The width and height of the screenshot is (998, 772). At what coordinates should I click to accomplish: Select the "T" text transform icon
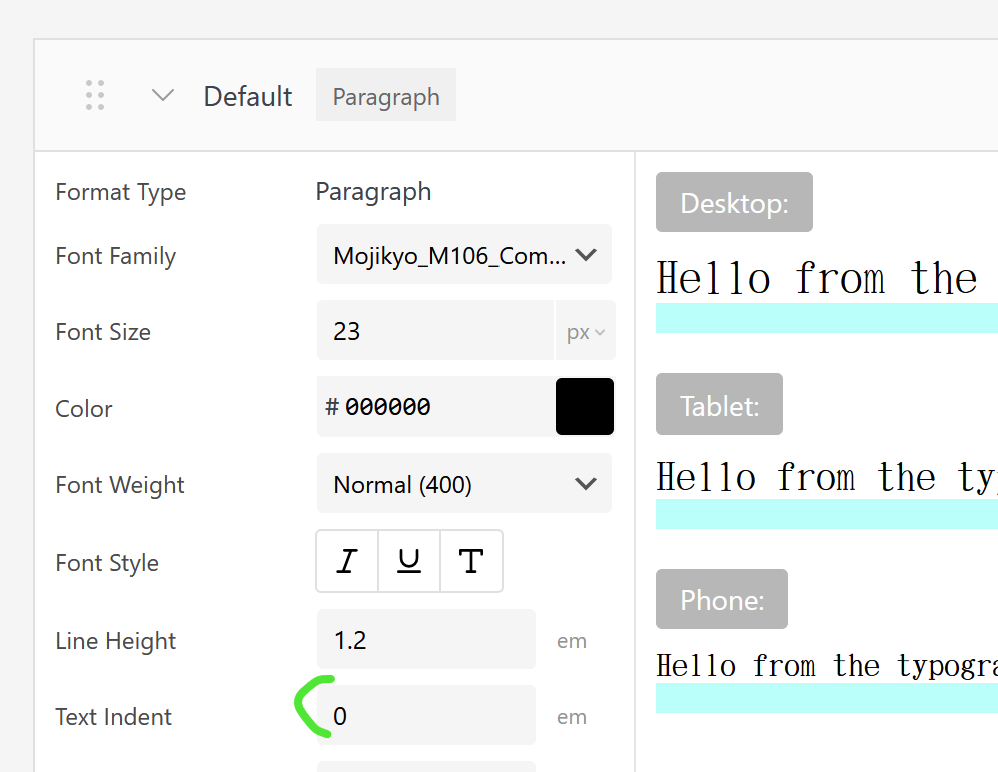[x=471, y=561]
